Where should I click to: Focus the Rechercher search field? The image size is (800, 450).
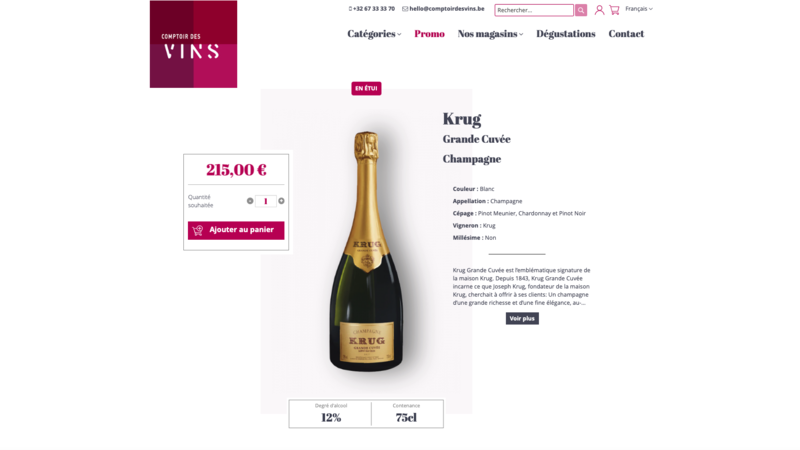coord(534,10)
